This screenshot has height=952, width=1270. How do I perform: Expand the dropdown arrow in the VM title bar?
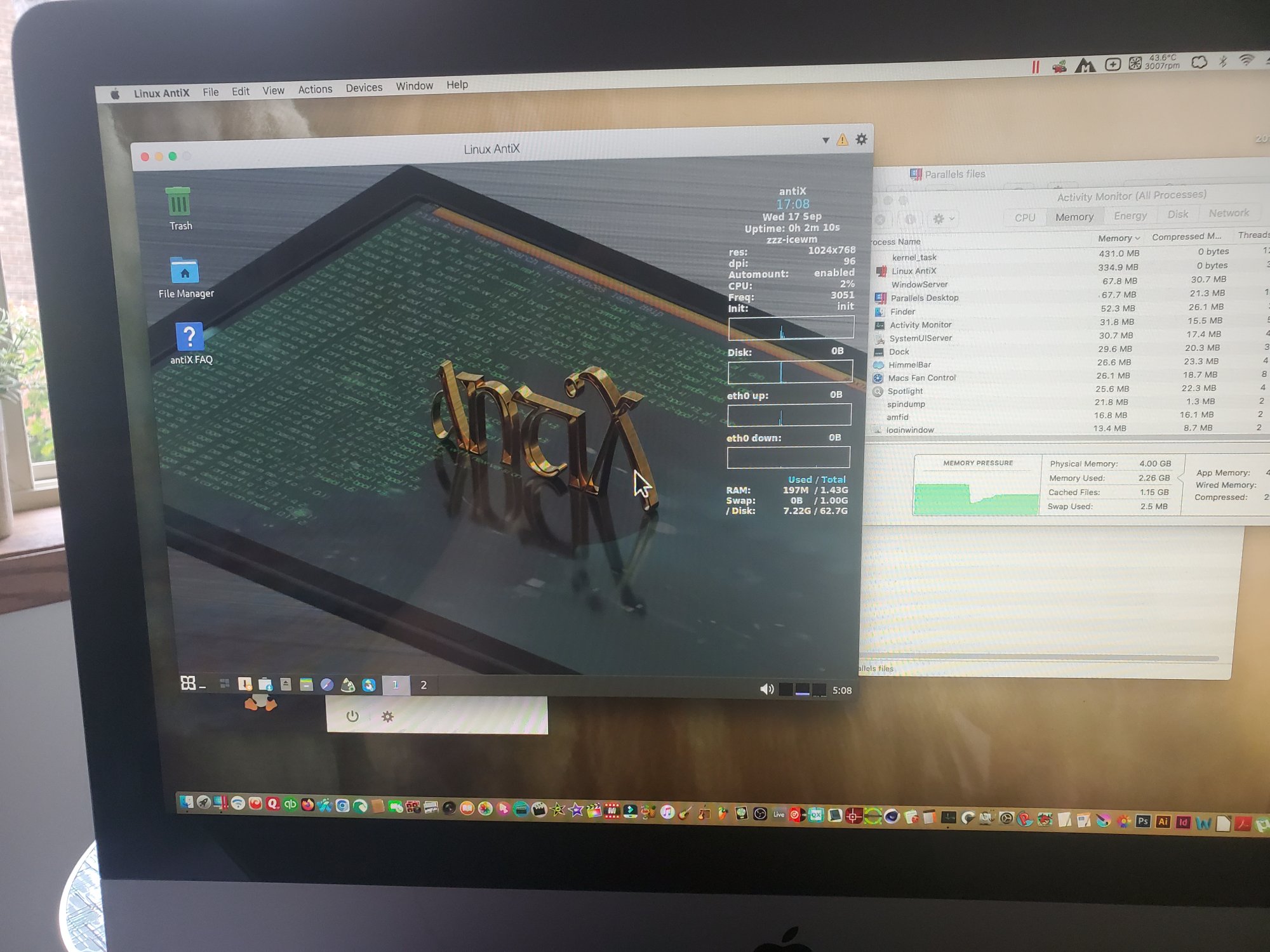pyautogui.click(x=825, y=140)
